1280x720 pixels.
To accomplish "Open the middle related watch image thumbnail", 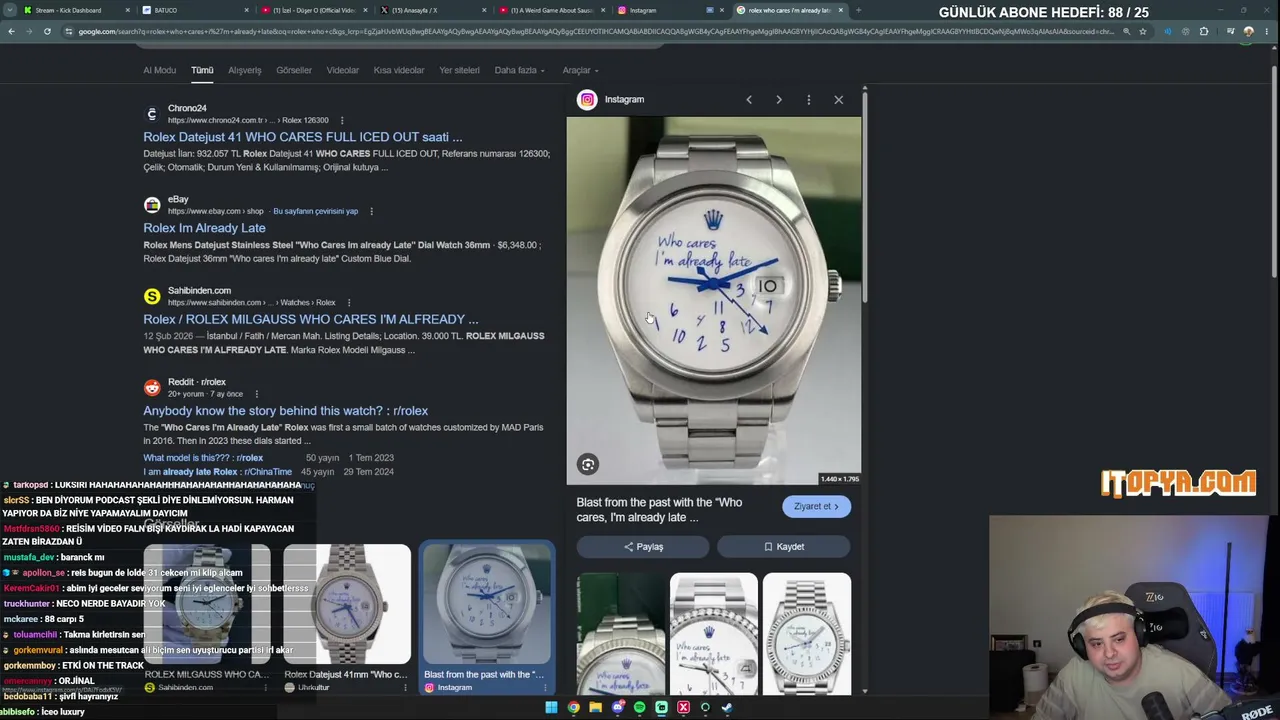I will point(713,634).
